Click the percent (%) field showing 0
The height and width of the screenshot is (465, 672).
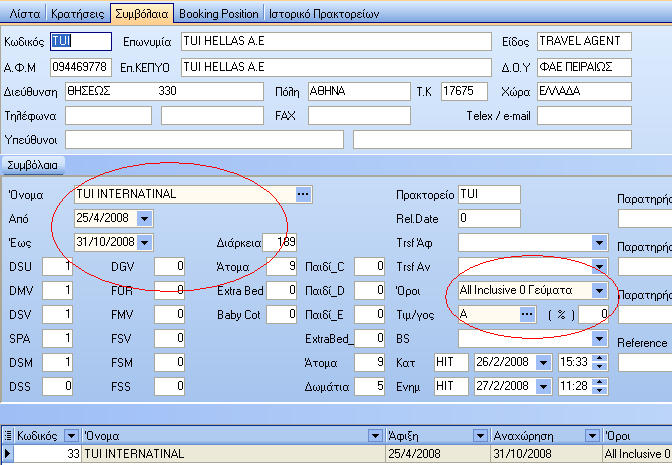593,315
